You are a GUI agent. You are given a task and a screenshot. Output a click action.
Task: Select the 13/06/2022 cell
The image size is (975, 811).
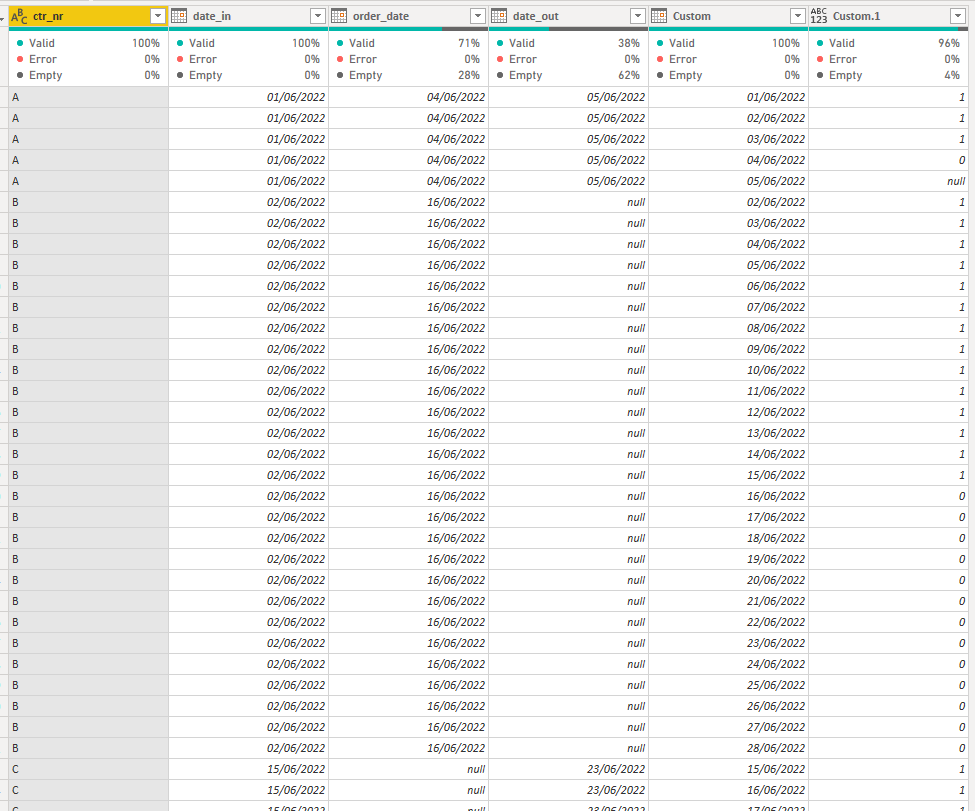click(x=728, y=433)
